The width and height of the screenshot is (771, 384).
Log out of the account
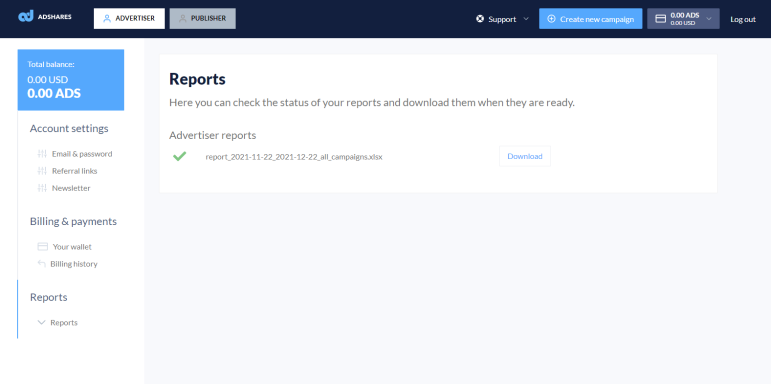[743, 19]
